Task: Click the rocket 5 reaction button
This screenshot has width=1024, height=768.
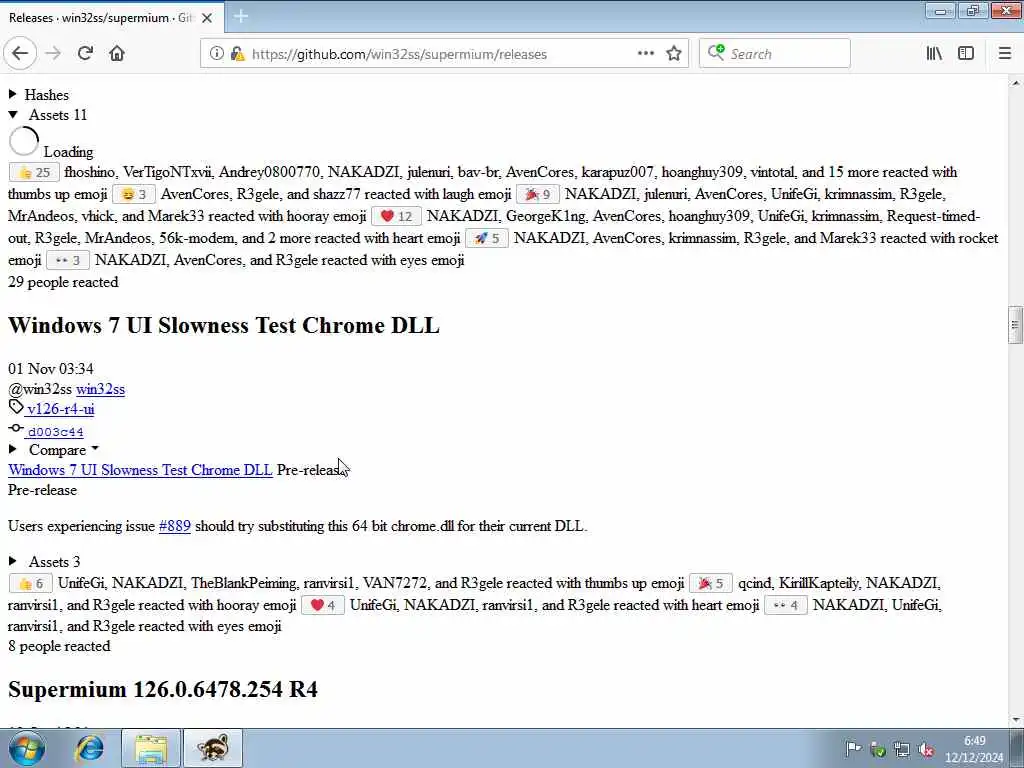Action: tap(487, 238)
